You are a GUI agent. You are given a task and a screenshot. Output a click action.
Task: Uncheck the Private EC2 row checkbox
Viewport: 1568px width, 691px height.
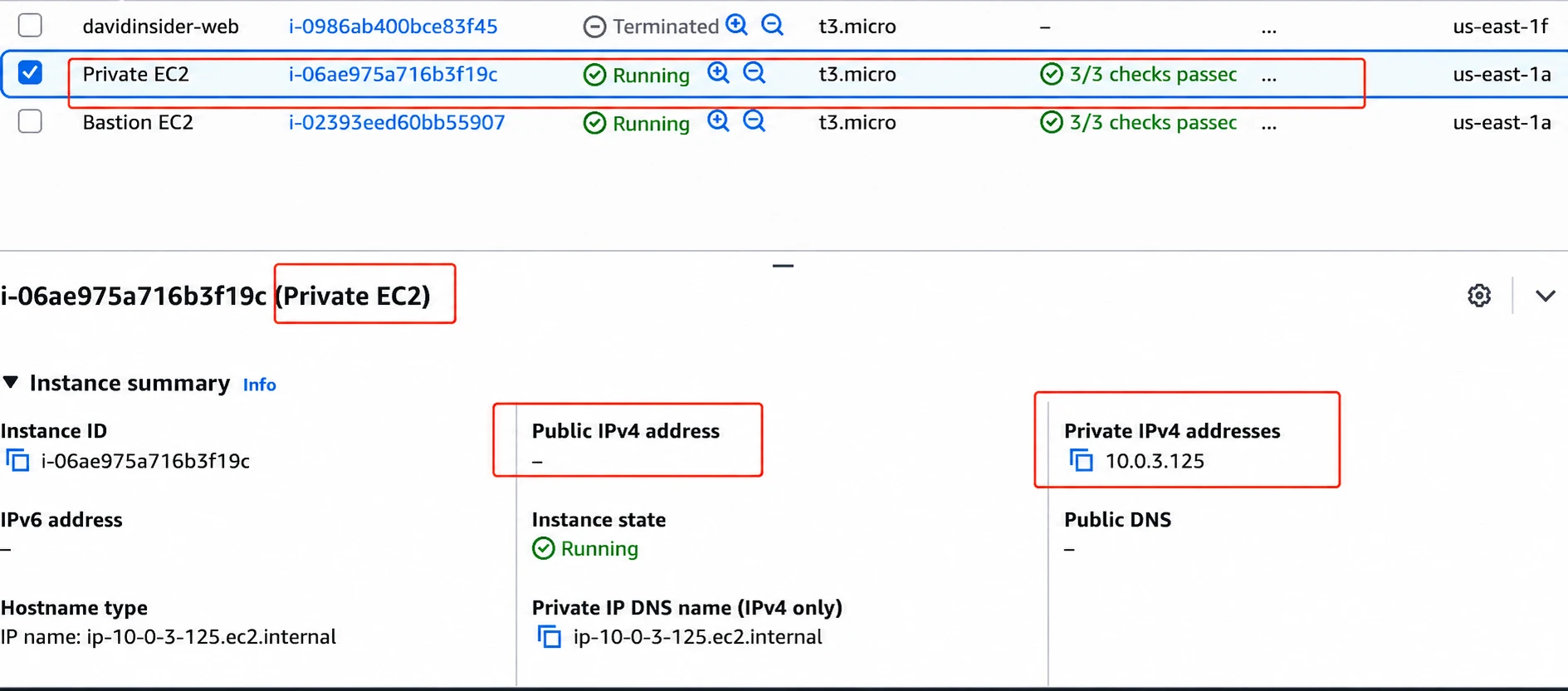30,73
